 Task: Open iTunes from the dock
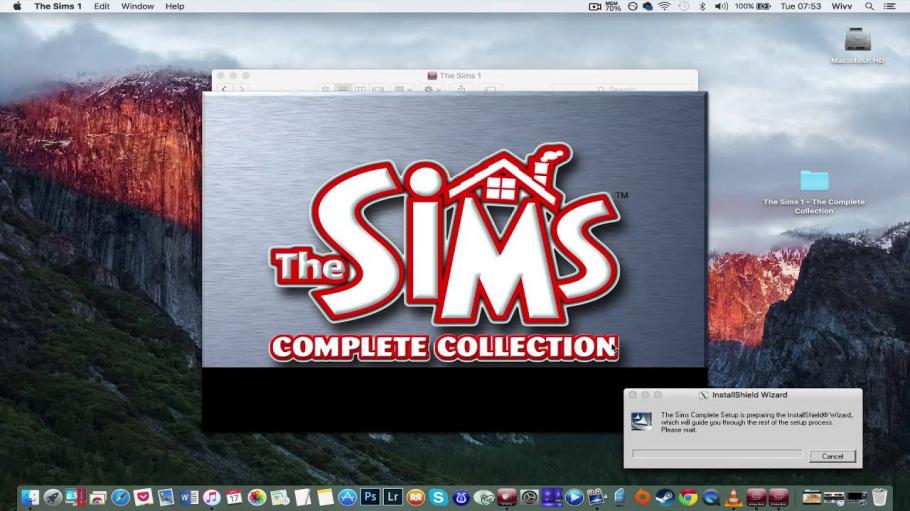point(212,496)
